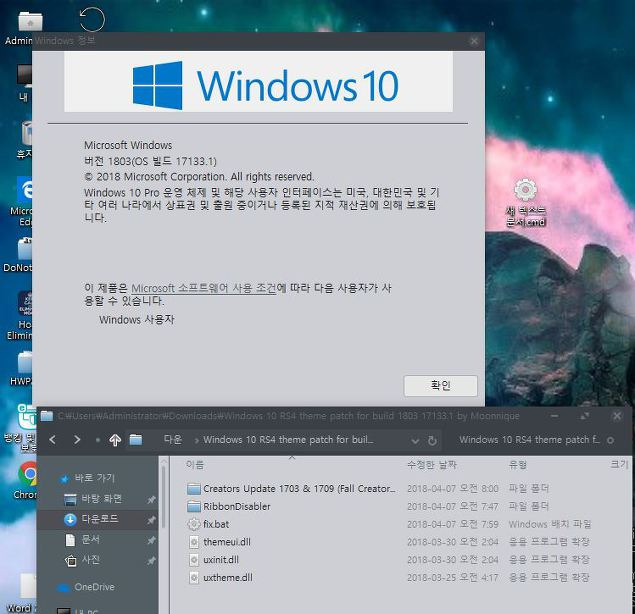This screenshot has height=614, width=635.
Task: Click the fix.bat gear file icon
Action: click(x=194, y=524)
